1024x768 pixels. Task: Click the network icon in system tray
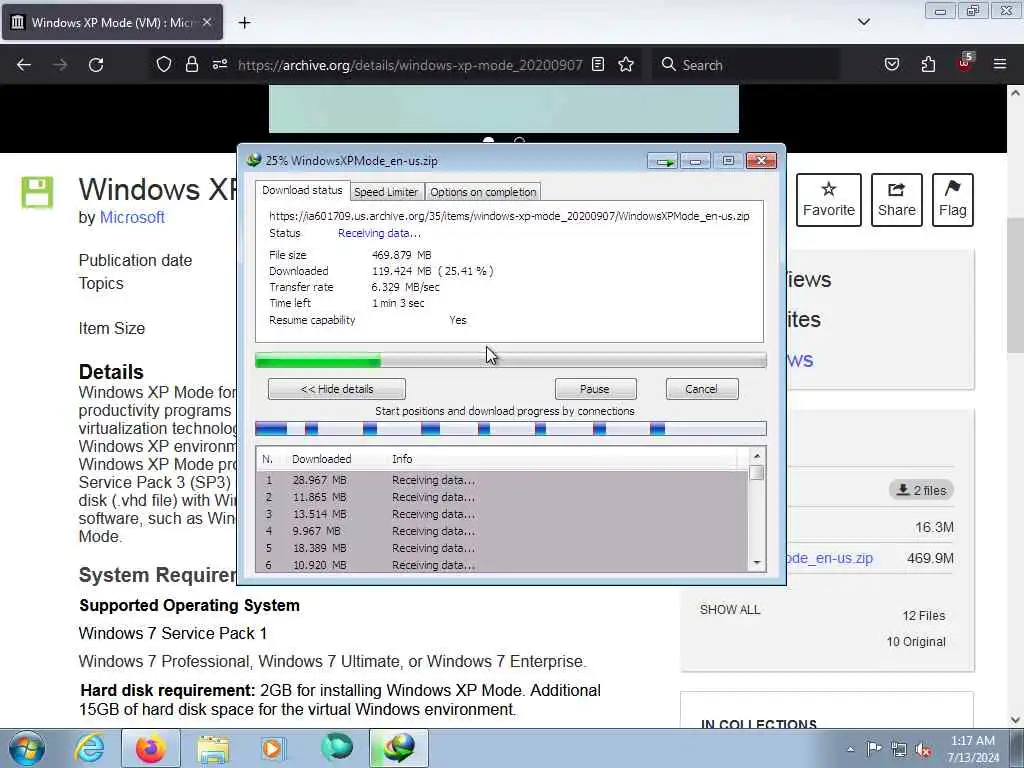tap(899, 750)
